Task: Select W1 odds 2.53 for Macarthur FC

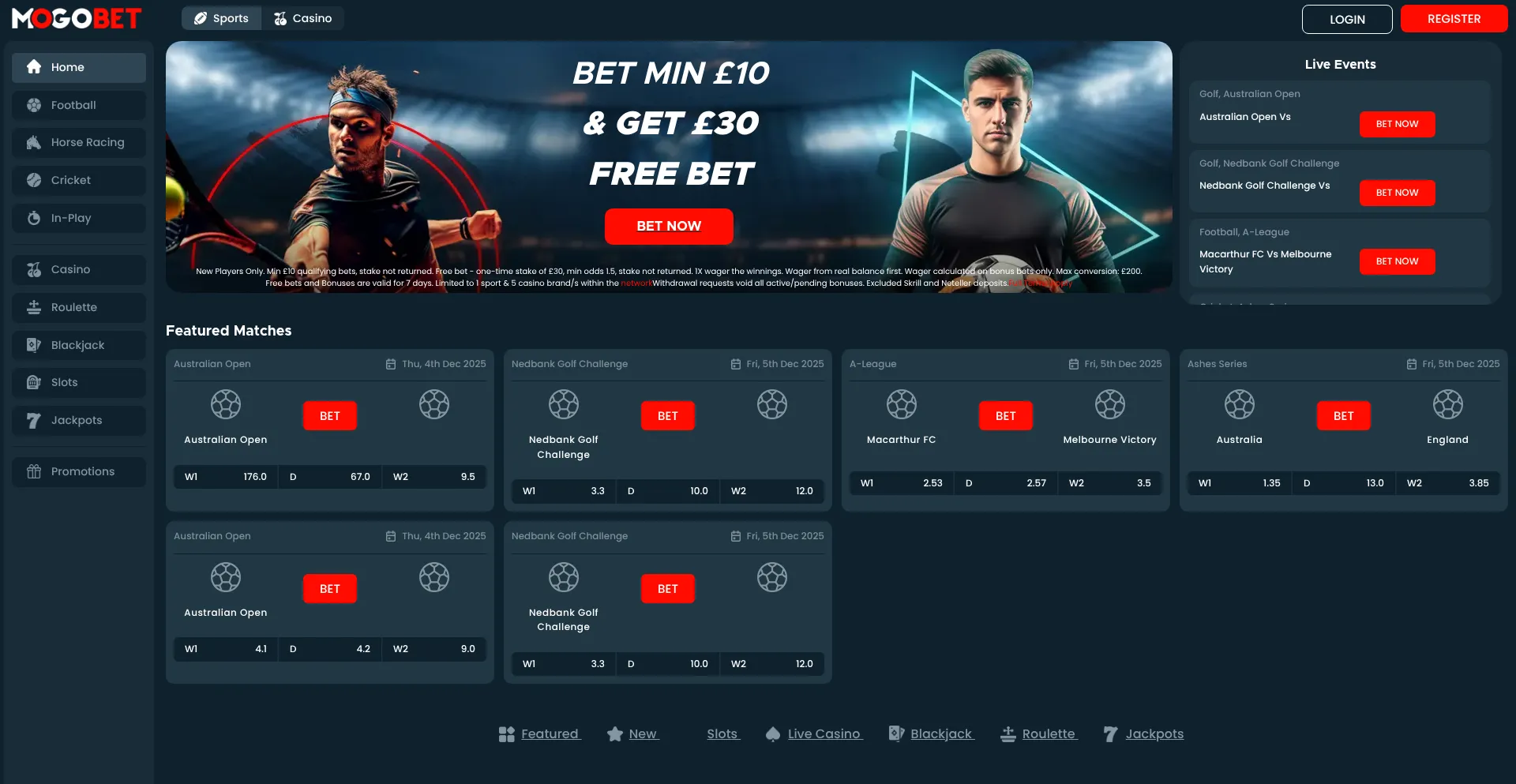Action: tap(901, 483)
